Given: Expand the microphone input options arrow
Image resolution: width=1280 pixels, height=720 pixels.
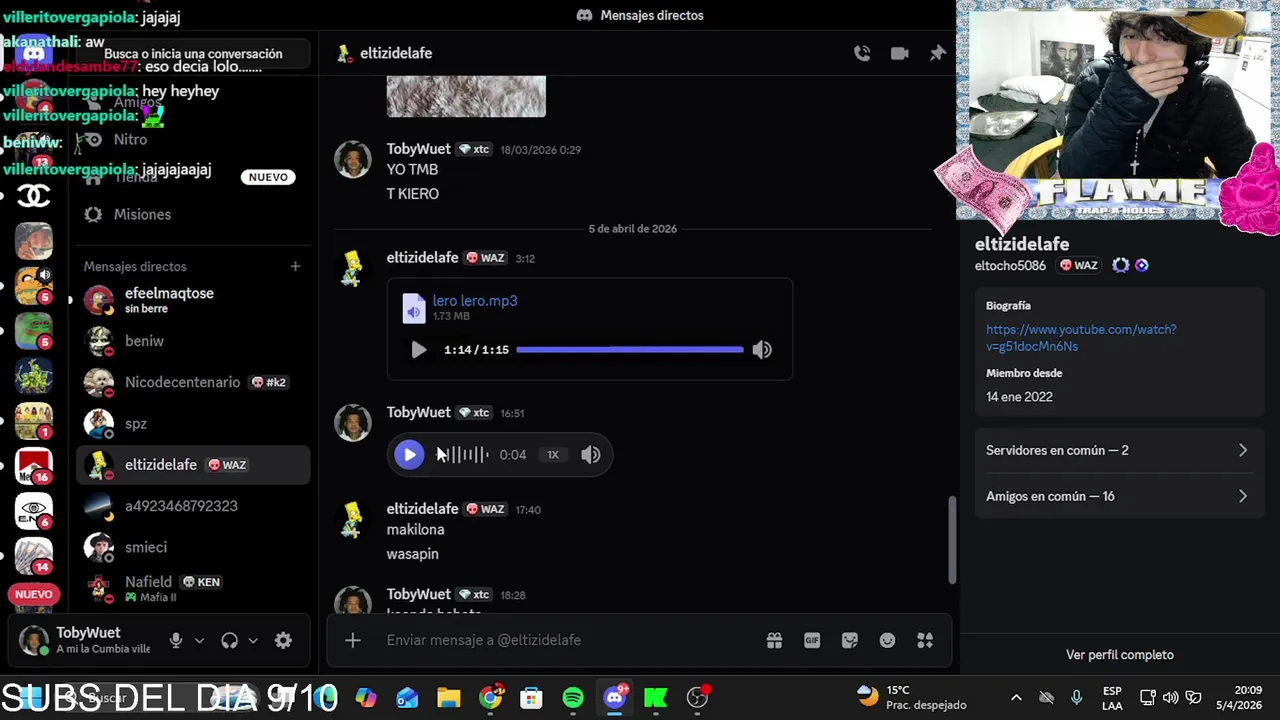Looking at the screenshot, I should (199, 641).
